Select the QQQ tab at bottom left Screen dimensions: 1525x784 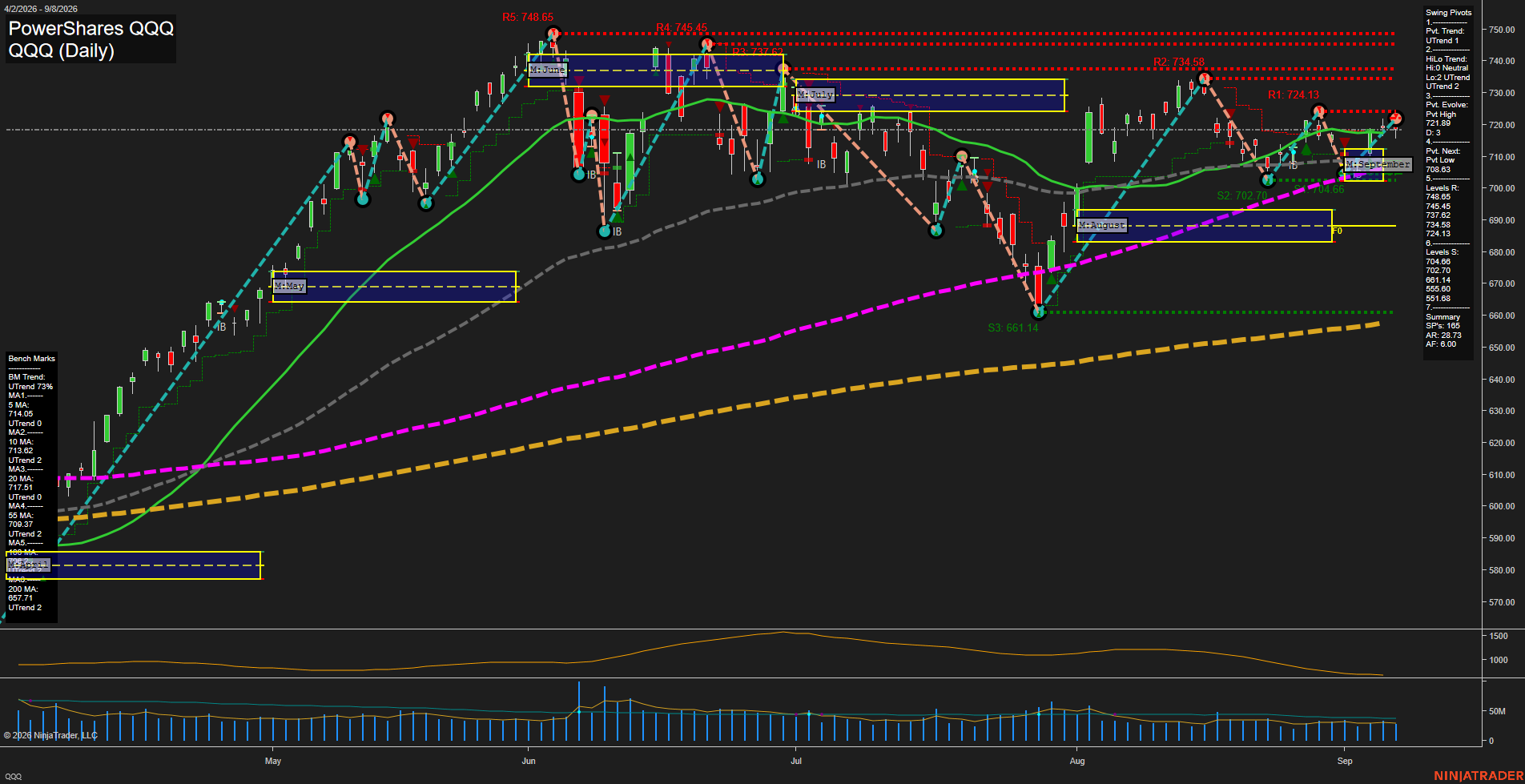point(13,776)
